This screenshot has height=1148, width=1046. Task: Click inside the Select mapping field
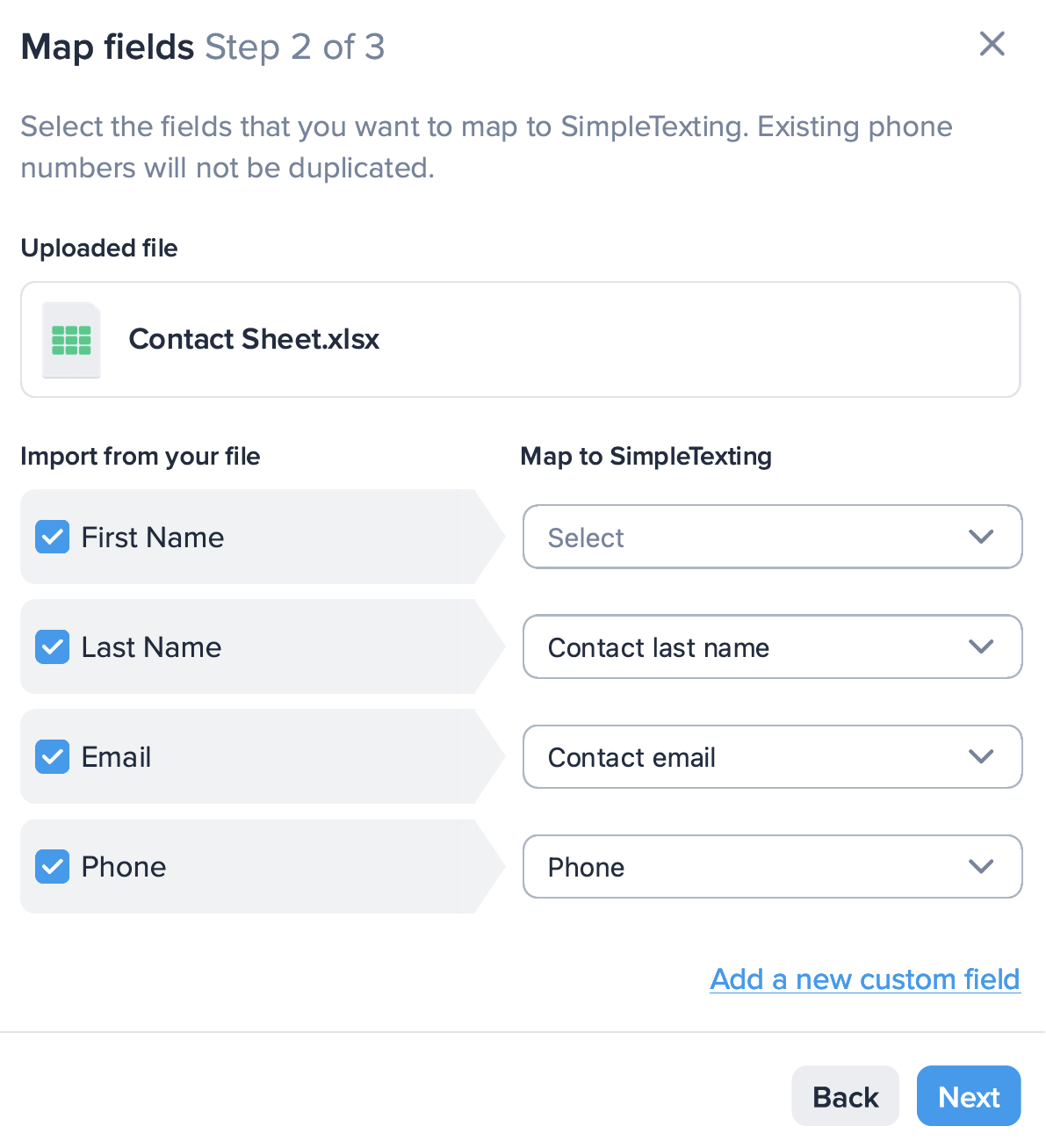tap(703, 537)
